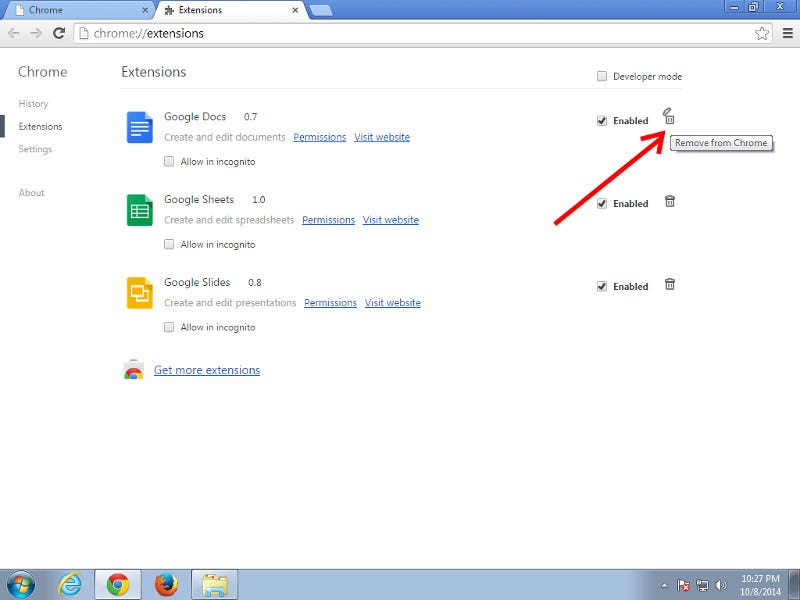Click the yellow Google Slides icon
The image size is (800, 600).
pyautogui.click(x=139, y=293)
